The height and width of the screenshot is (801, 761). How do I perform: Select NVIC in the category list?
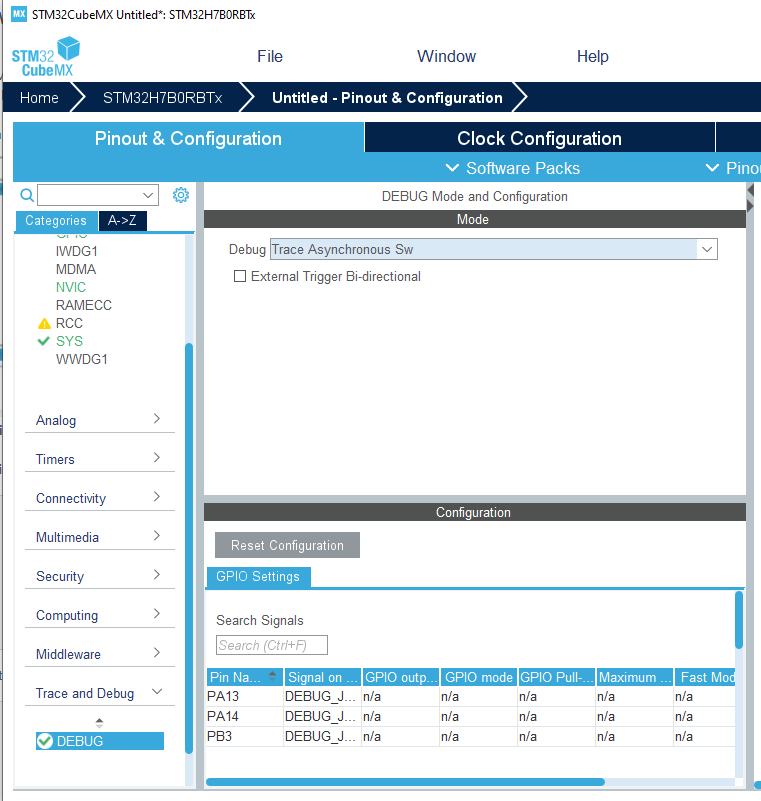[70, 287]
